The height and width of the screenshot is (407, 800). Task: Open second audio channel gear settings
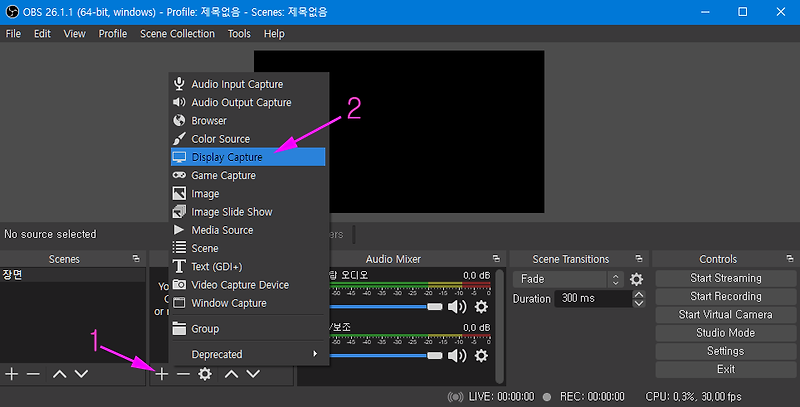(481, 355)
